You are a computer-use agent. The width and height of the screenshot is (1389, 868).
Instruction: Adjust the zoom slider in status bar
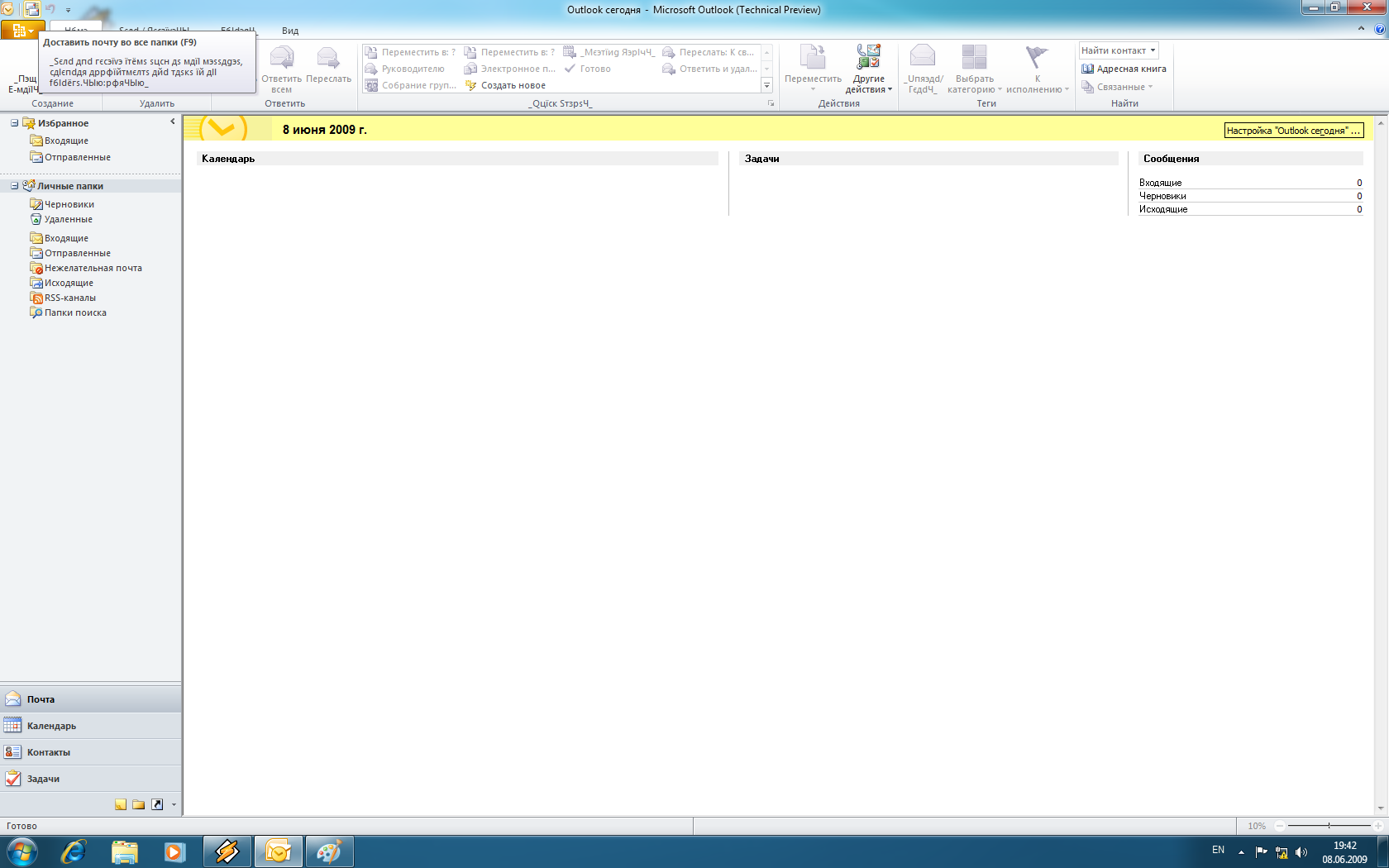click(x=1329, y=826)
